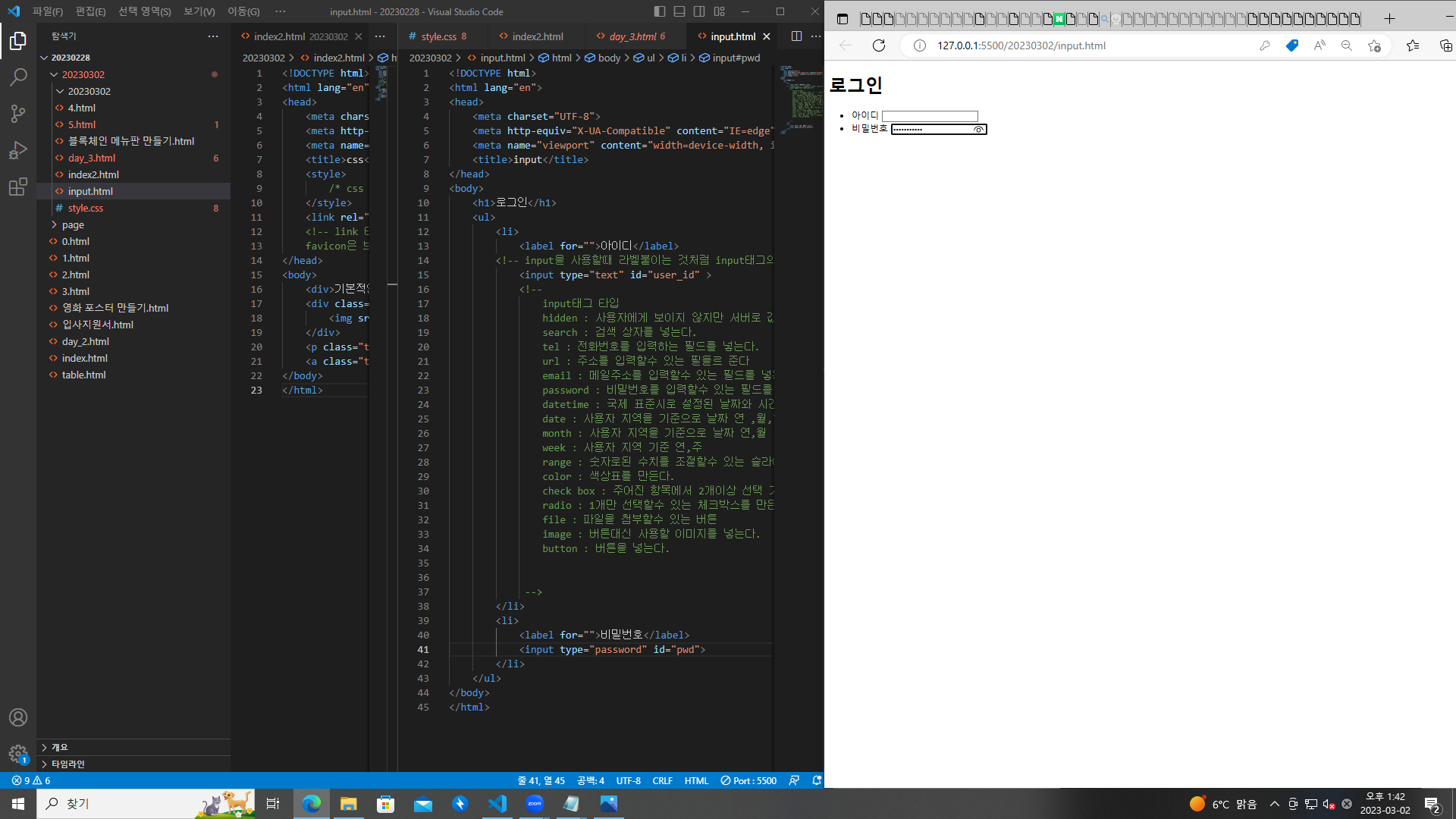Viewport: 1456px width, 819px height.
Task: Toggle the primary sidebar layout button
Action: (660, 11)
